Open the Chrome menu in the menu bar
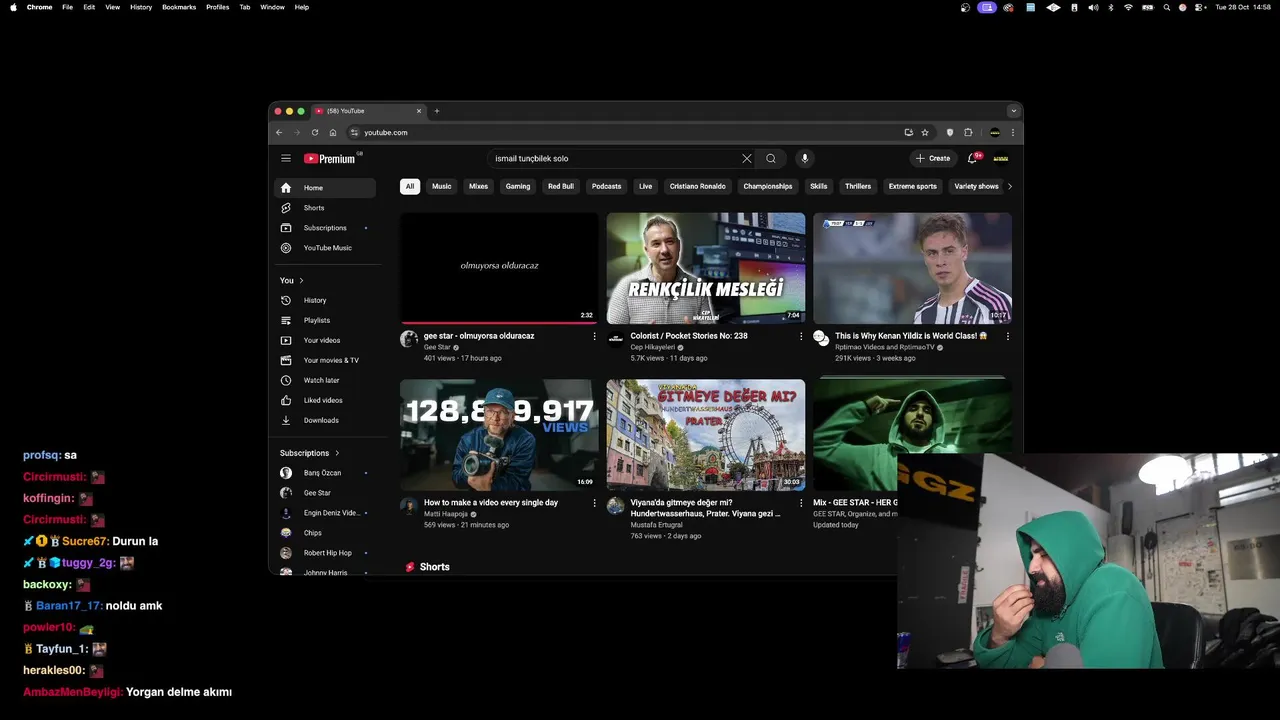Image resolution: width=1280 pixels, height=720 pixels. (40, 7)
